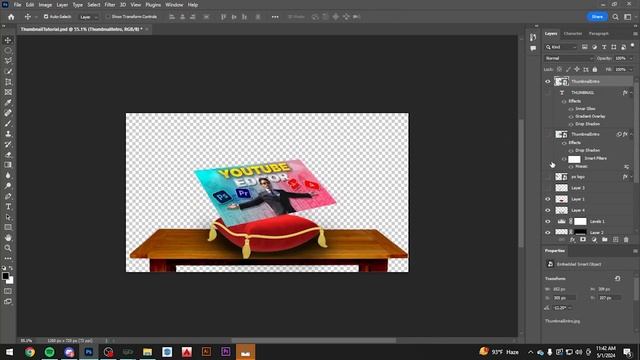Open the Plugins menu

click(x=153, y=5)
